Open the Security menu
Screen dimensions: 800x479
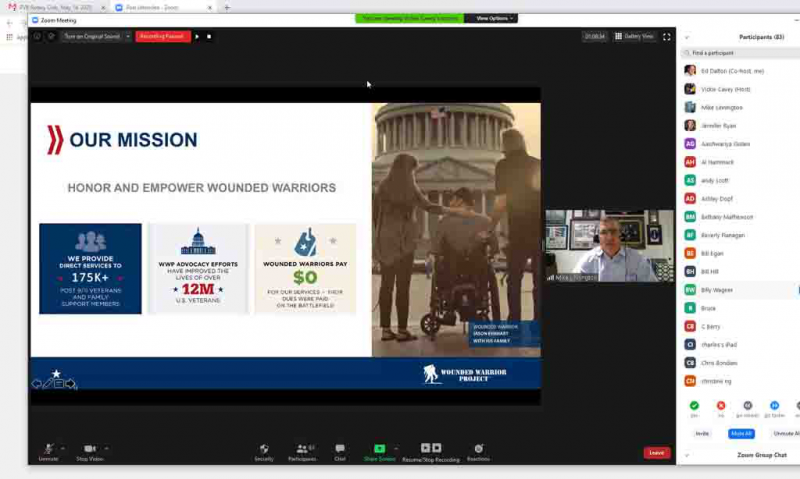(x=264, y=452)
